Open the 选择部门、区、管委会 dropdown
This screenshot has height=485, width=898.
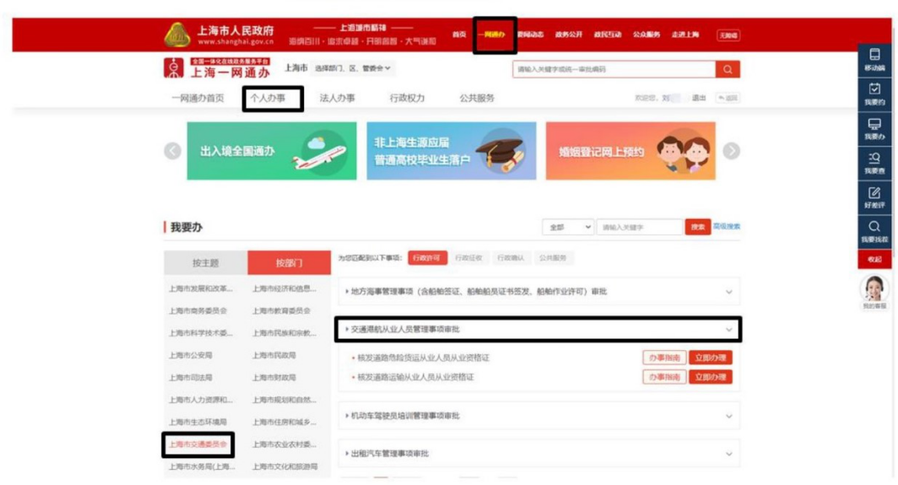(353, 68)
